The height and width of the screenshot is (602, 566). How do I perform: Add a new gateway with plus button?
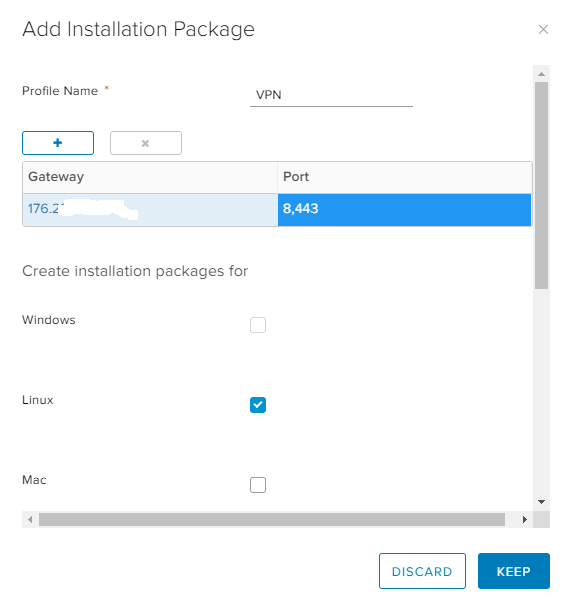[x=58, y=143]
